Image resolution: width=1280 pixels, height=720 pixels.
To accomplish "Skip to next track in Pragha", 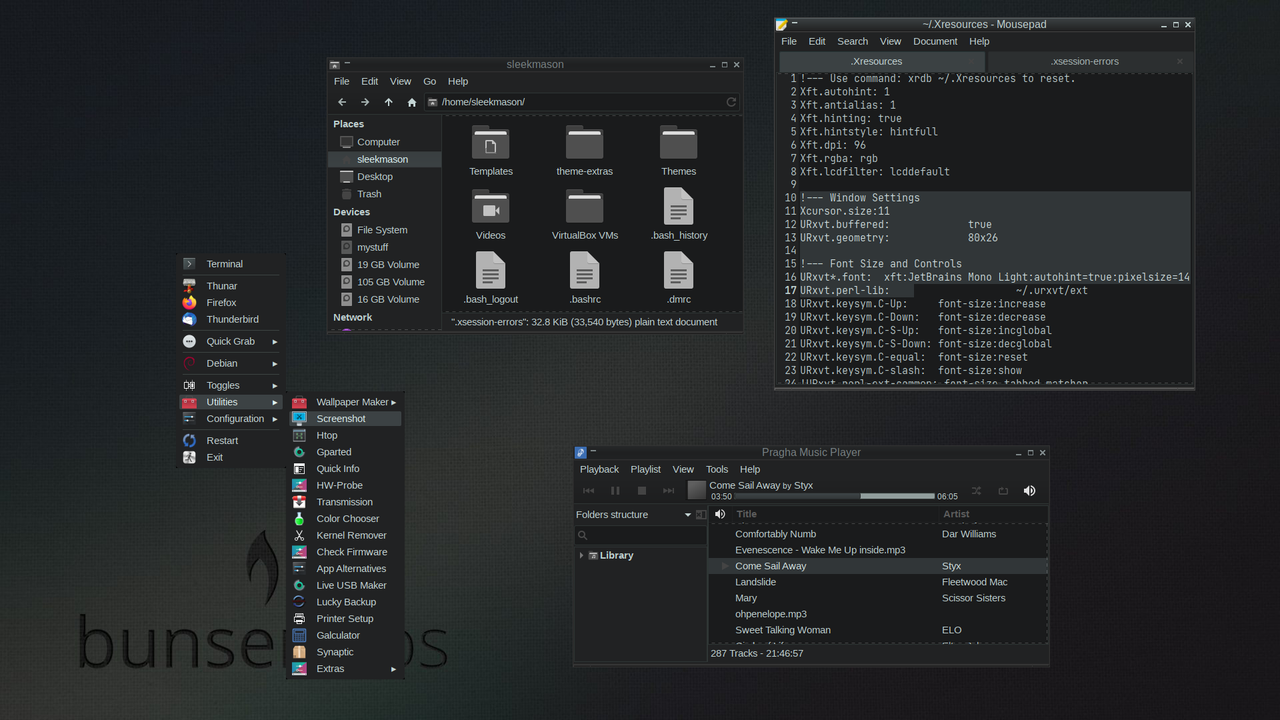I will coord(669,490).
